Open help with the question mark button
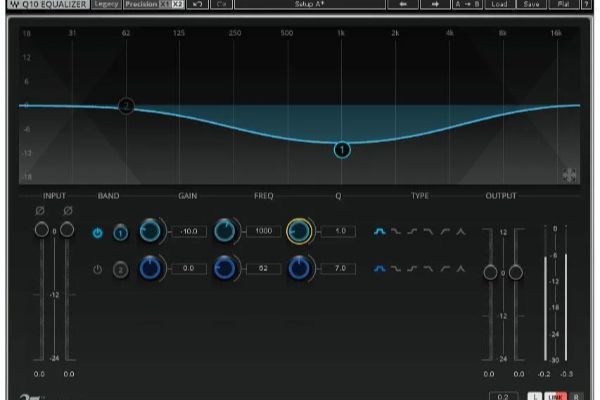The height and width of the screenshot is (400, 600). tap(586, 4)
